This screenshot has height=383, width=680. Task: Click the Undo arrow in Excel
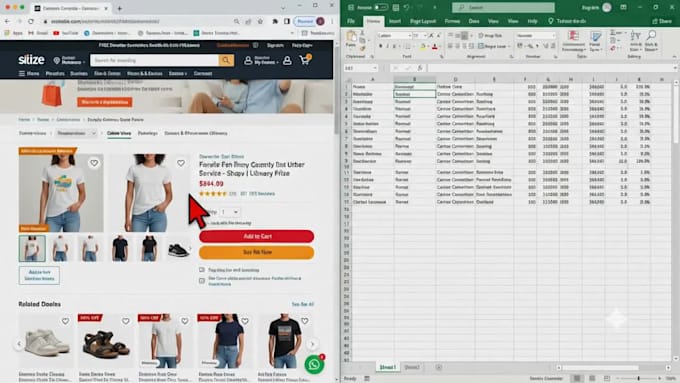point(406,7)
